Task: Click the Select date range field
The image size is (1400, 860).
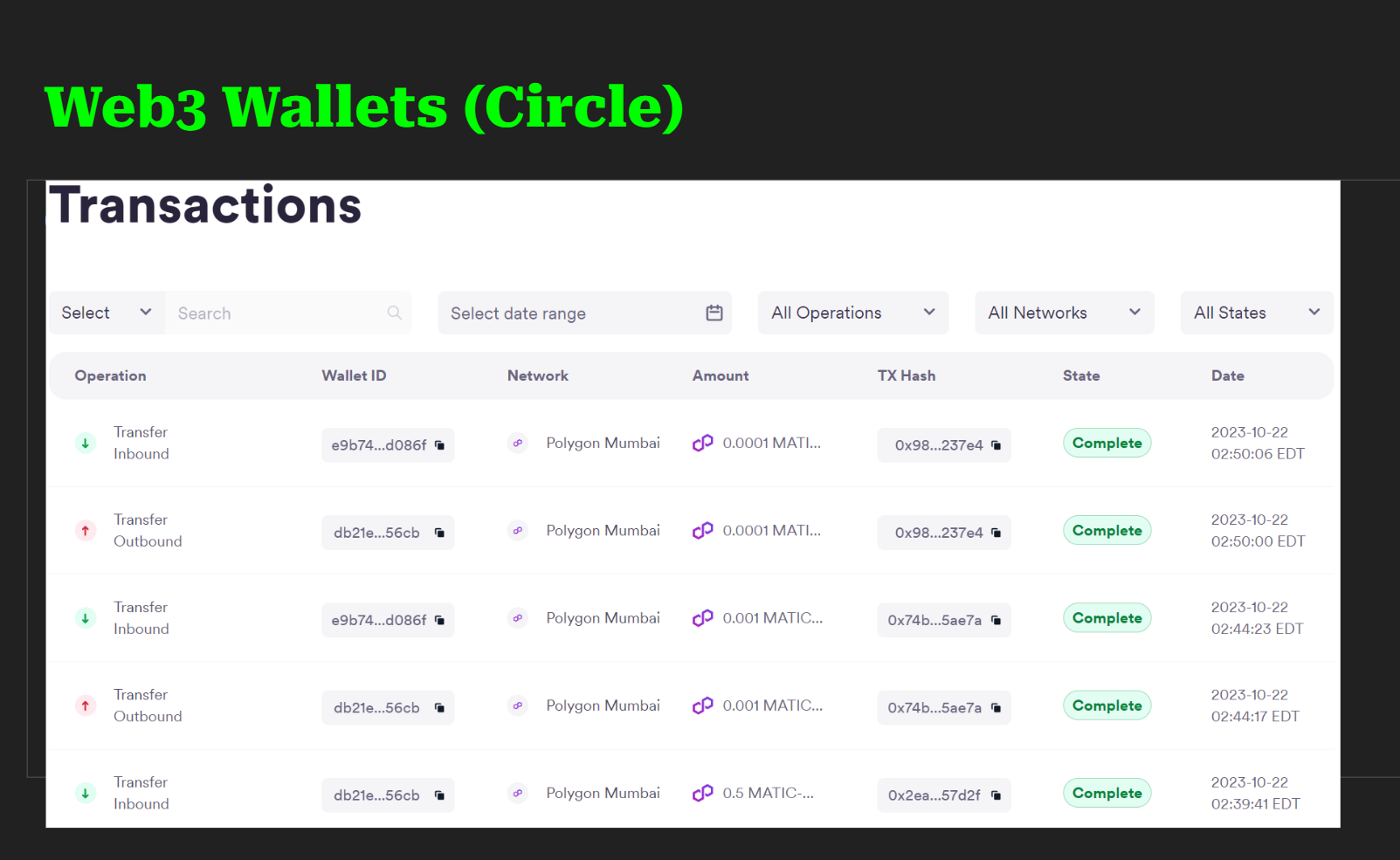Action: click(584, 313)
